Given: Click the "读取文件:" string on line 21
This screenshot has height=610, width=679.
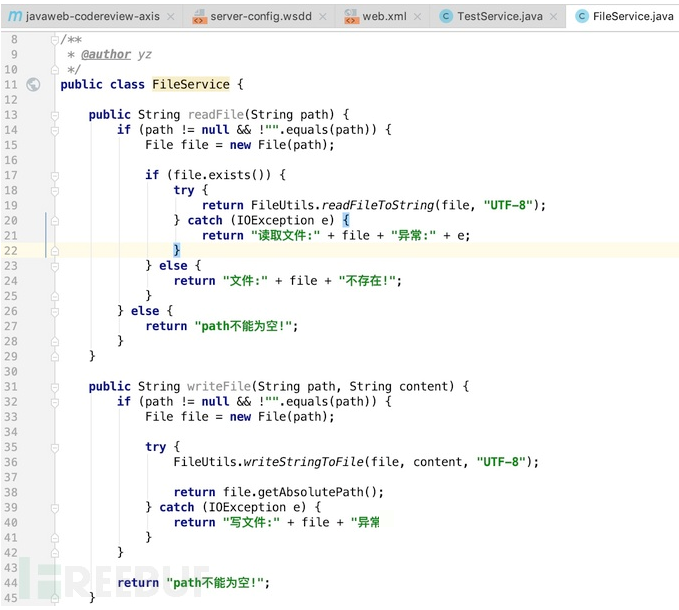Looking at the screenshot, I should tap(285, 236).
